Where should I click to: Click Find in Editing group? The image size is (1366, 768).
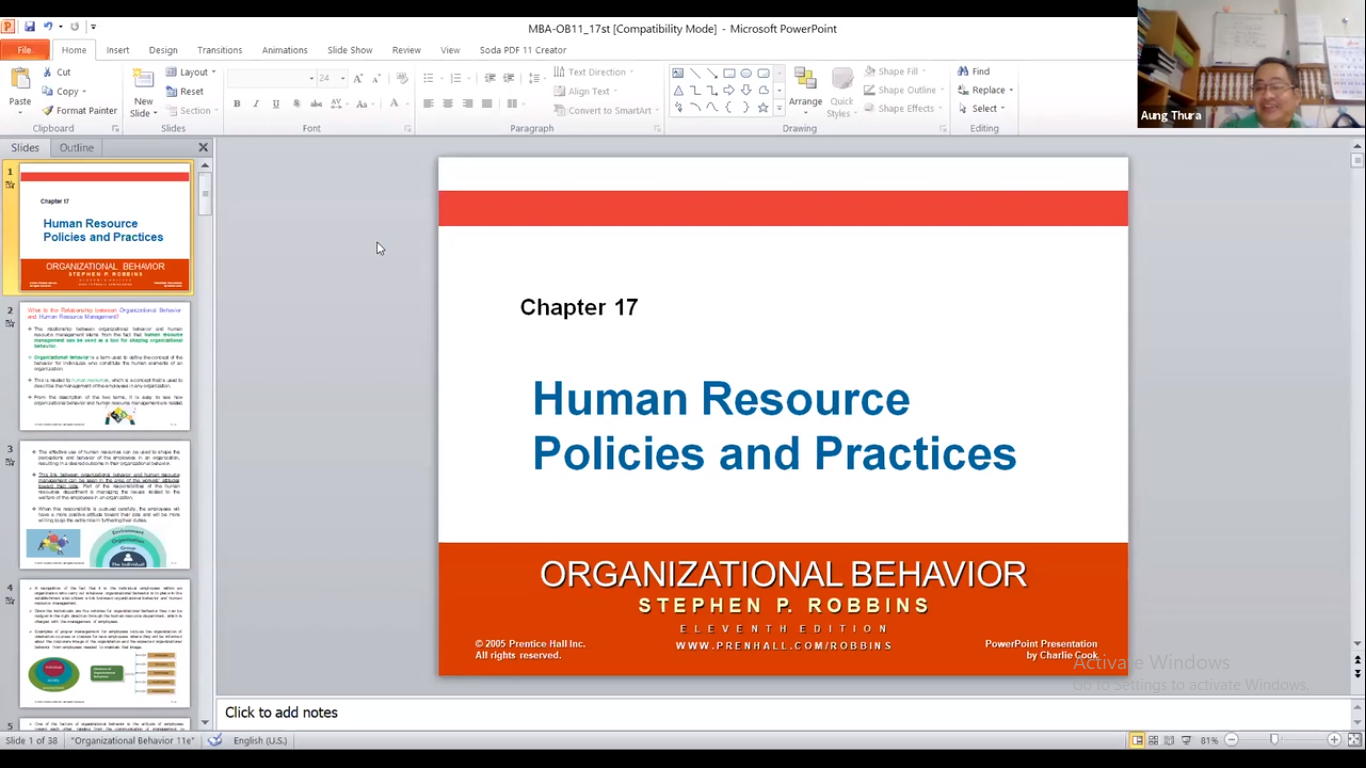974,71
